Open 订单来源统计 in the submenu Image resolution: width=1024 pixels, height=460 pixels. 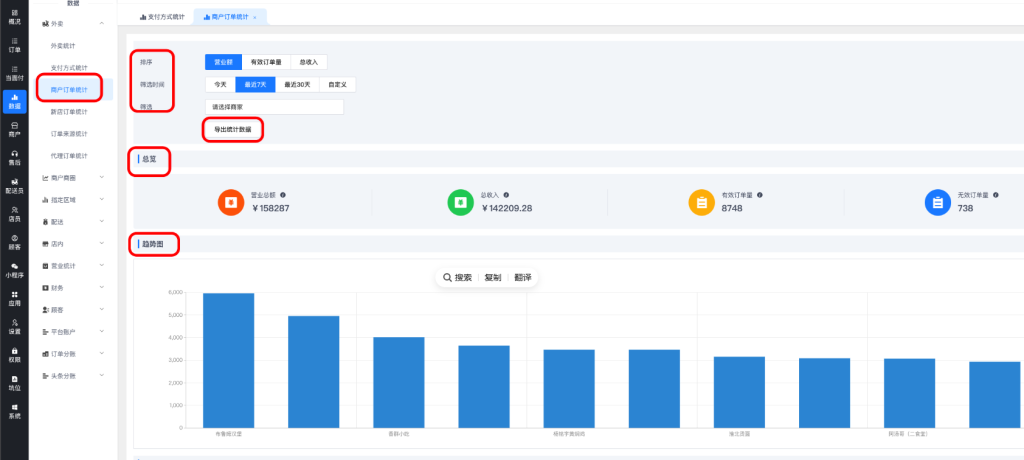(x=69, y=134)
